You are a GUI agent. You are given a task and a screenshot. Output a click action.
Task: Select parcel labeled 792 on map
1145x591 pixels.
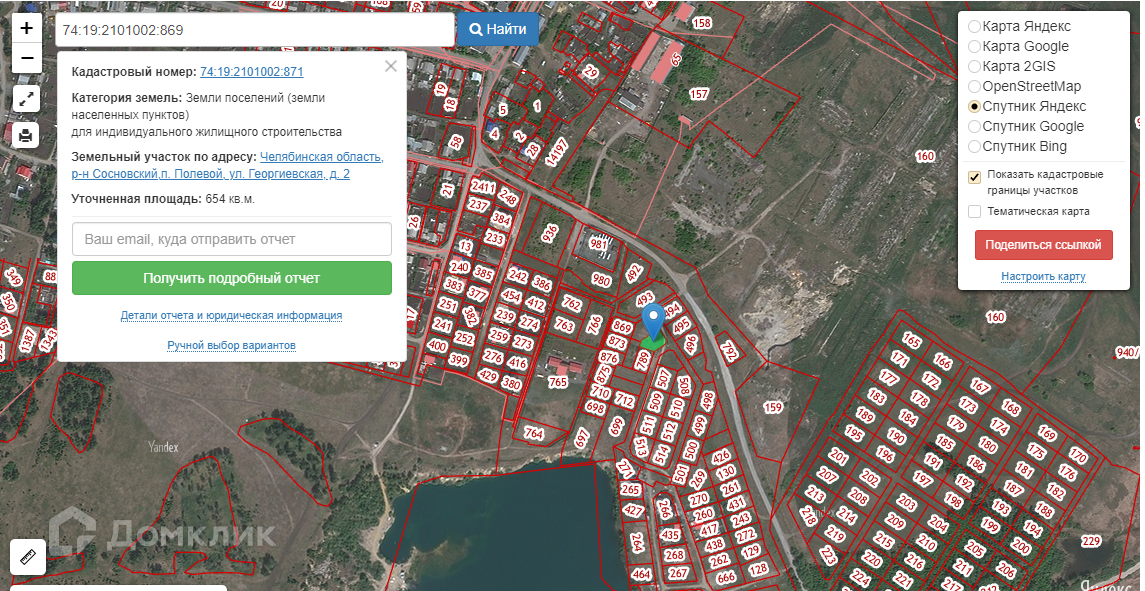[729, 351]
